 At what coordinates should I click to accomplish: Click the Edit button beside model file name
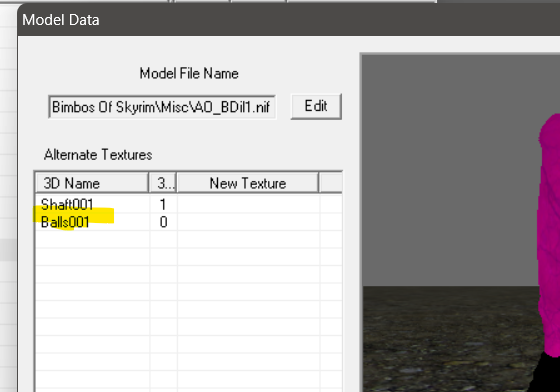tap(316, 106)
